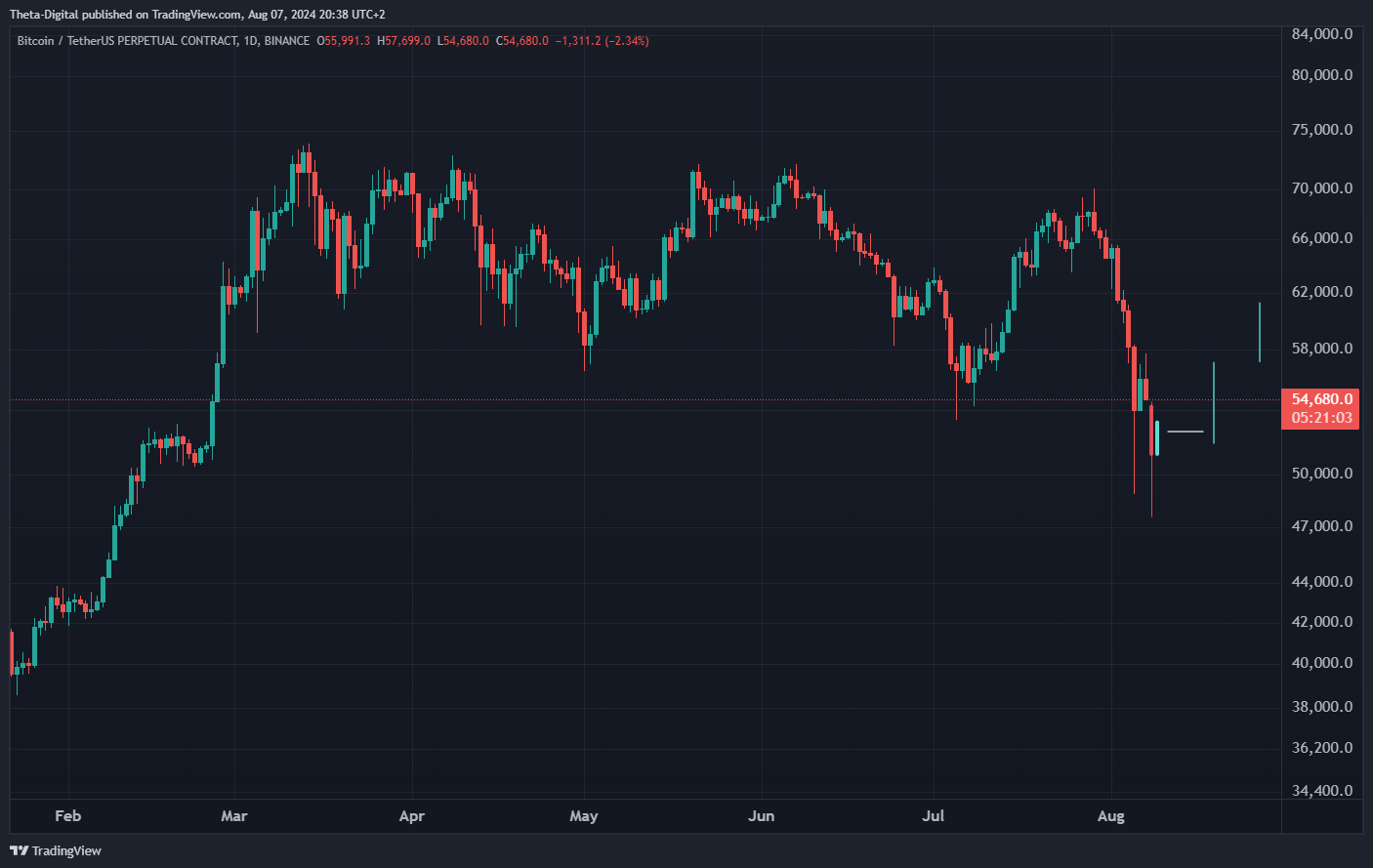Click the Mar label on time axis

point(234,816)
